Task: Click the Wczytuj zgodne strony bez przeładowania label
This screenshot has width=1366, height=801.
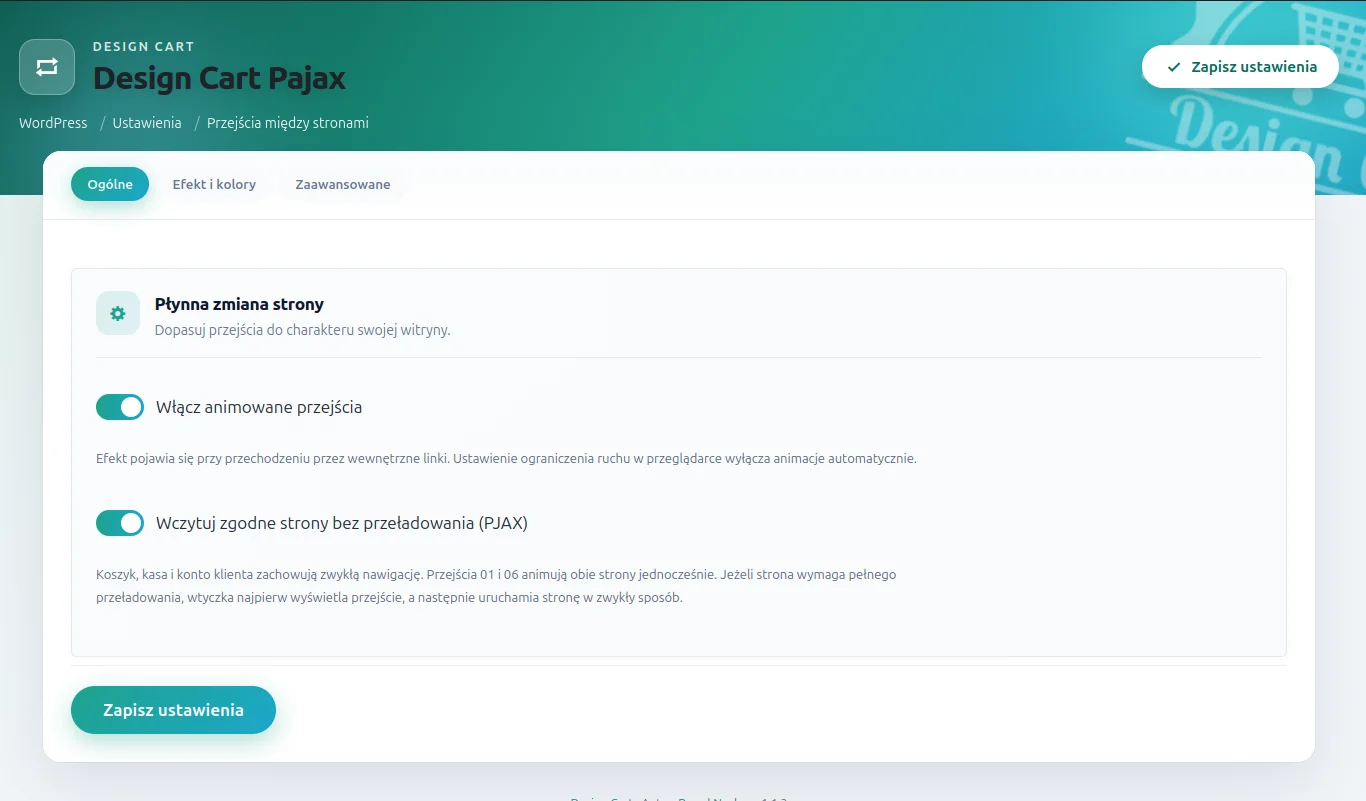Action: pos(342,522)
